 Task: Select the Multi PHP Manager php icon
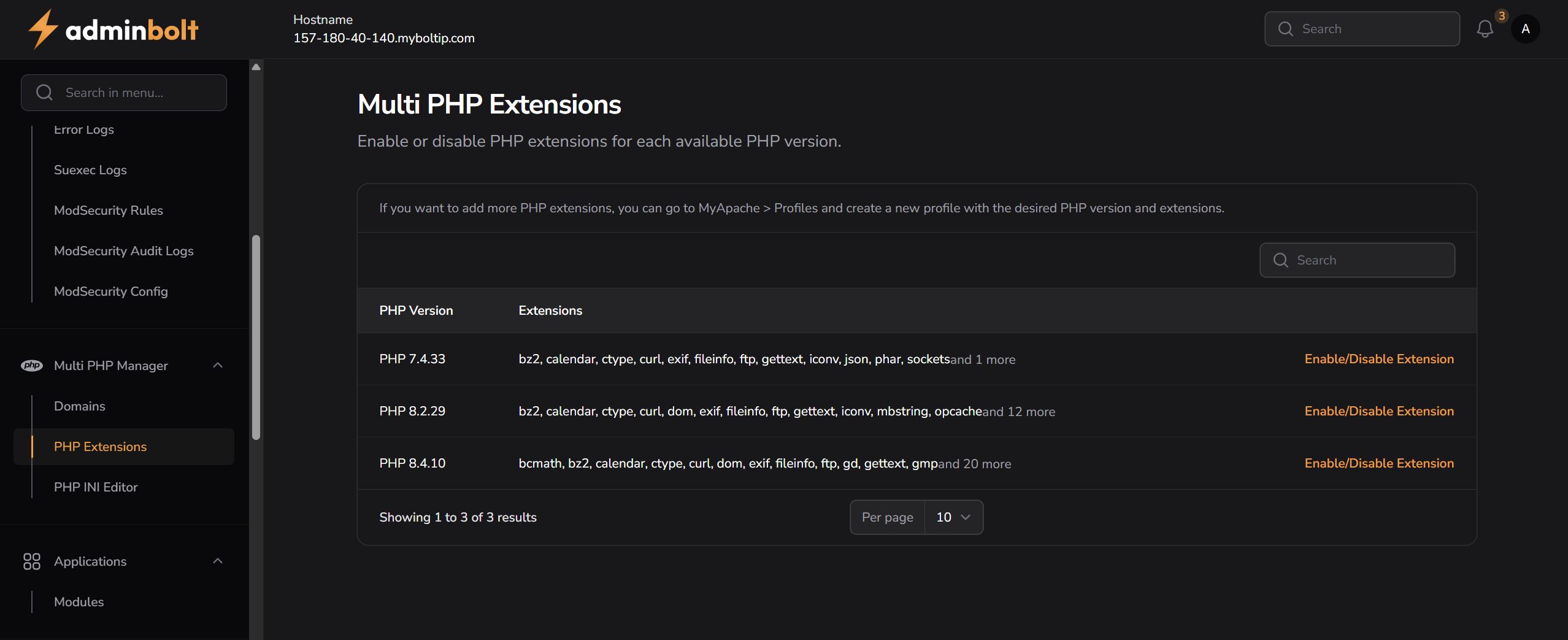[33, 365]
